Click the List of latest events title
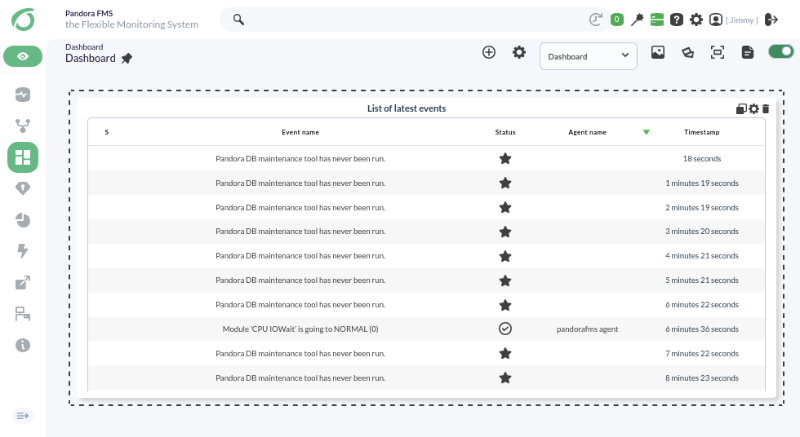The image size is (800, 437). click(407, 108)
